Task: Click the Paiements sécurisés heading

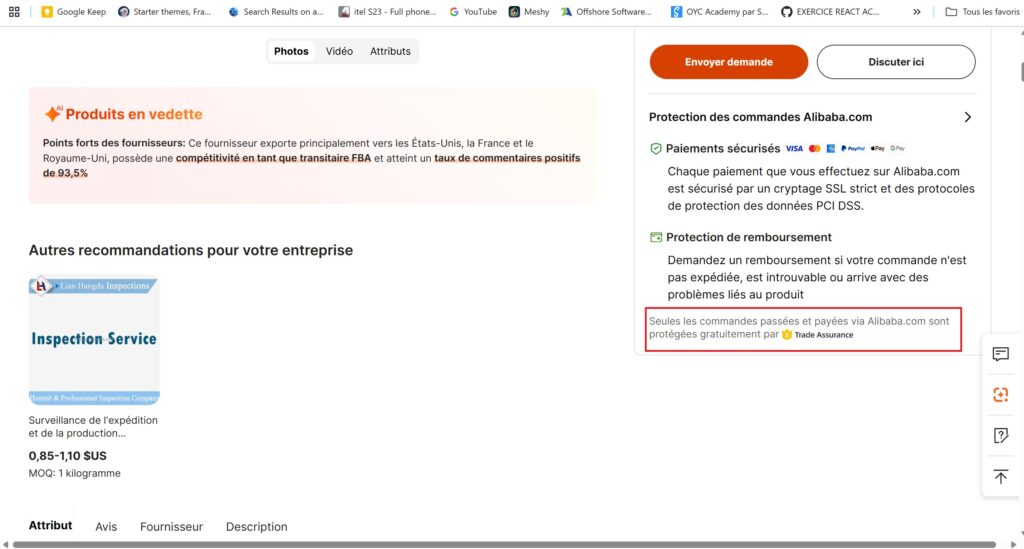Action: point(723,149)
